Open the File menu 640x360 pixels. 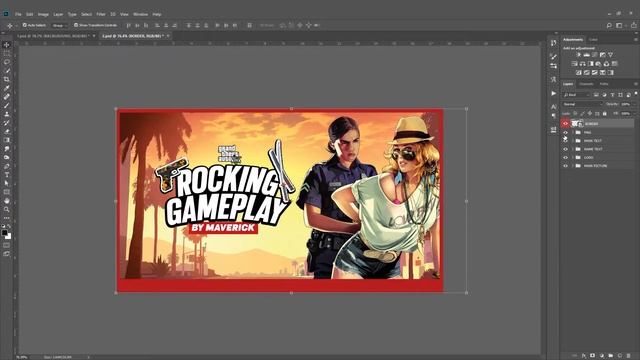[x=18, y=14]
